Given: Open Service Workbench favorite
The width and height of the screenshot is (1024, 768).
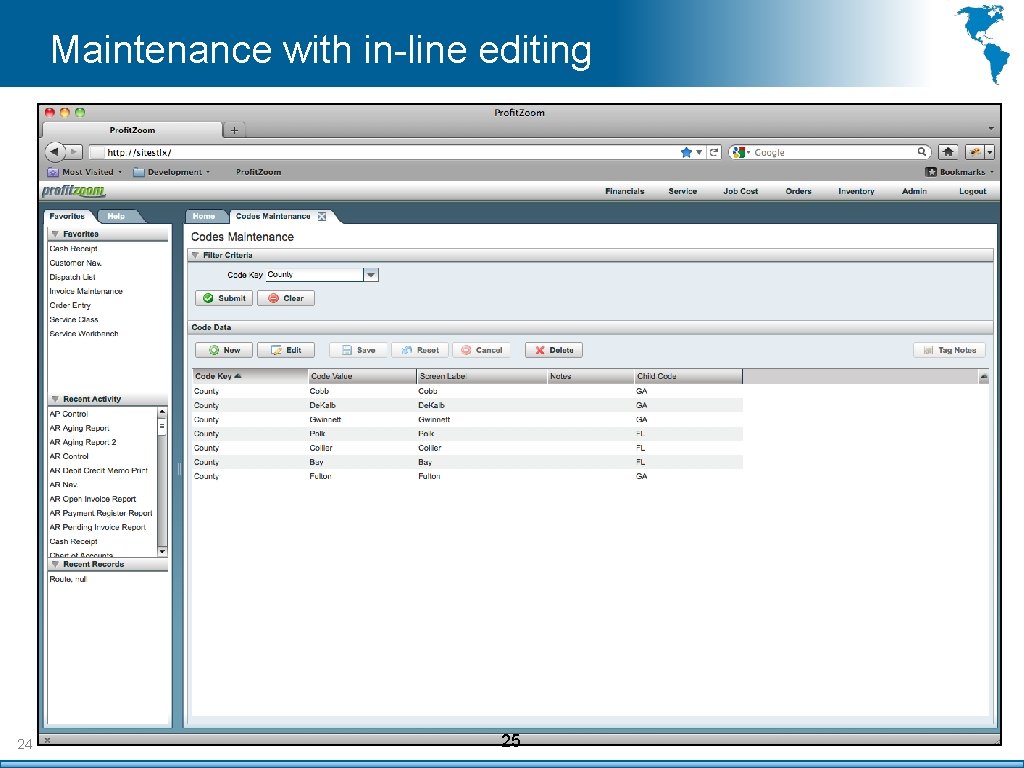Looking at the screenshot, I should tap(84, 334).
